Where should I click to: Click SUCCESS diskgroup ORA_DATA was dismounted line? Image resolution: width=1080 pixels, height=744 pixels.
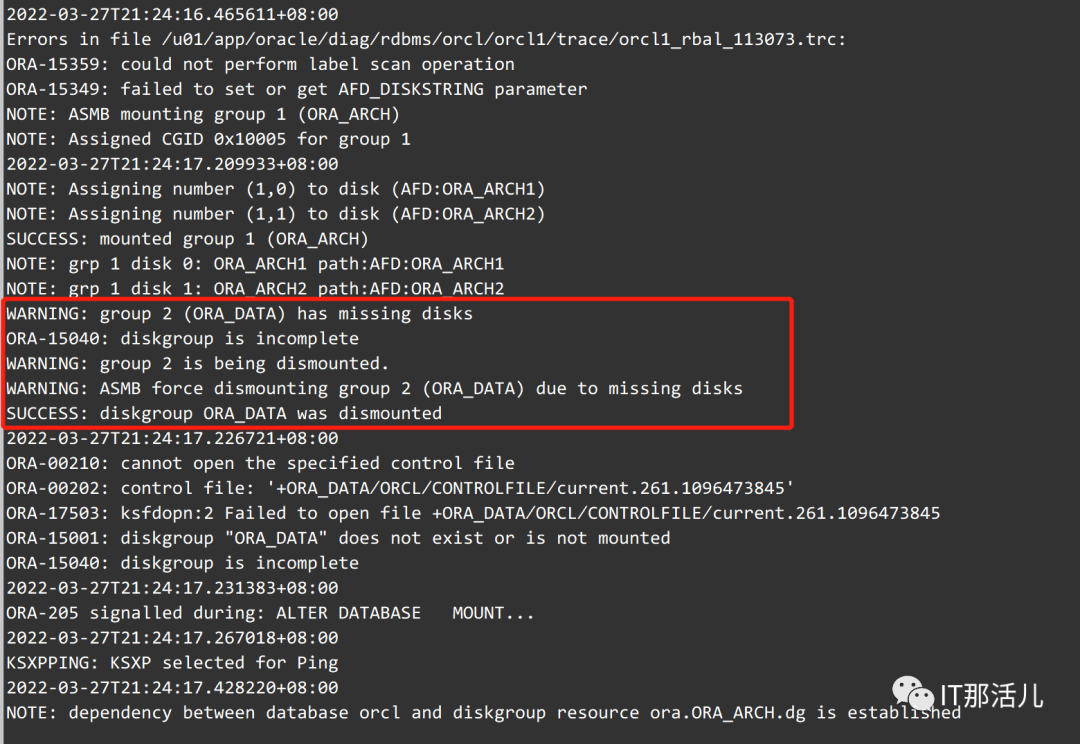point(224,413)
